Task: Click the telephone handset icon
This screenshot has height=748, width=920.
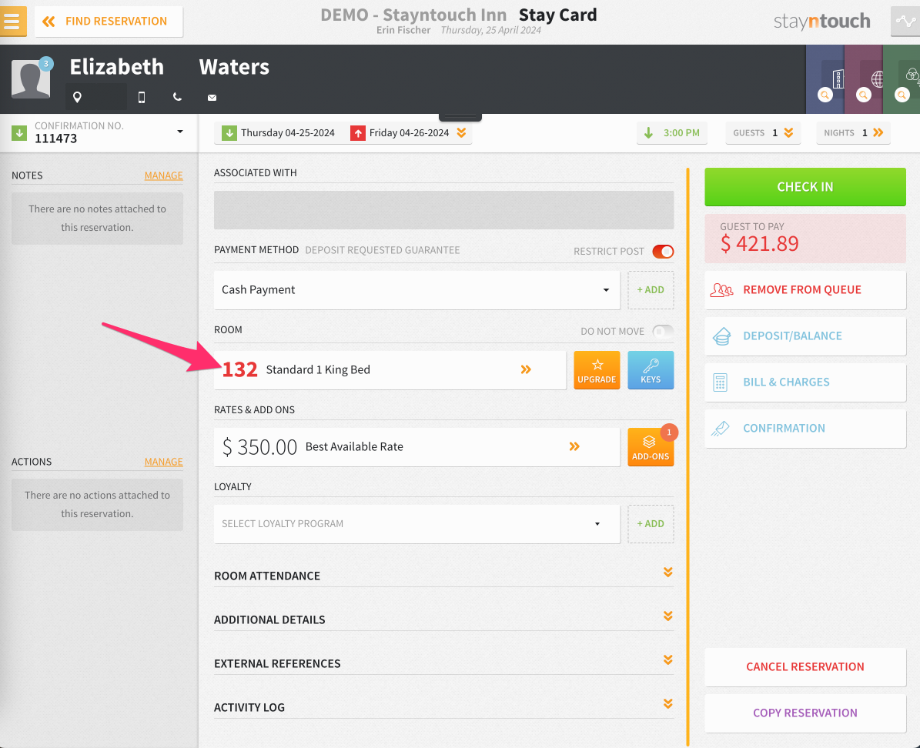Action: pos(177,97)
